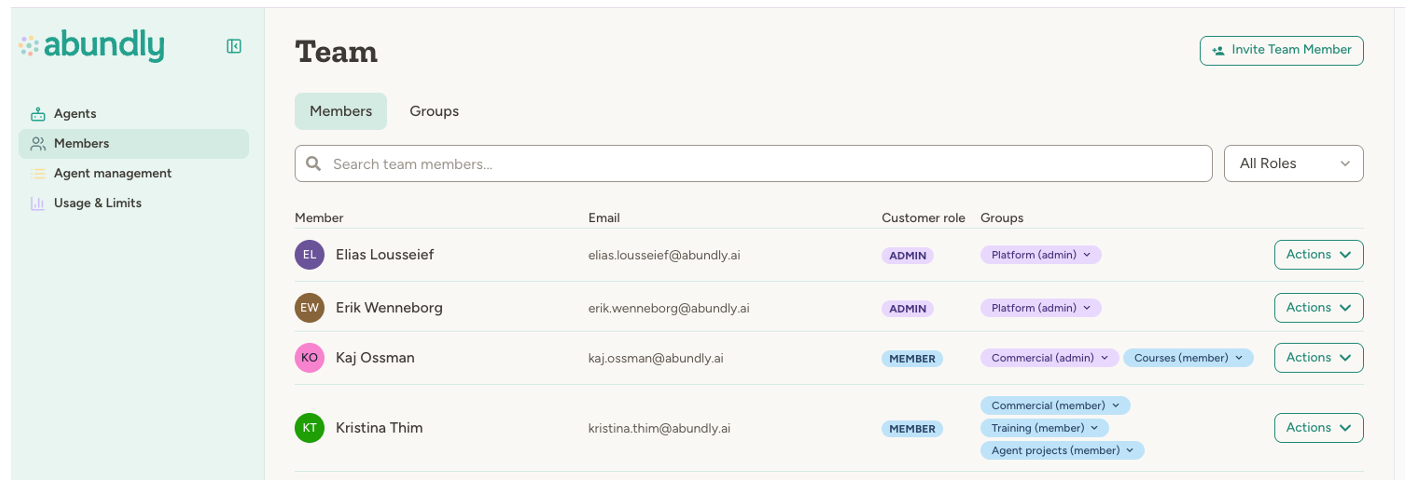
Task: Open Actions menu for Erik Wenneborg
Action: tap(1319, 307)
